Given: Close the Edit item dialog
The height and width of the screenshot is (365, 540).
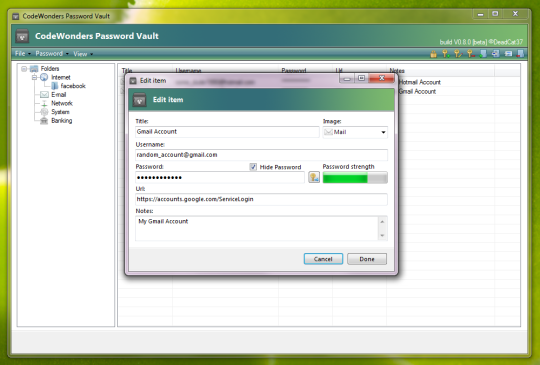Looking at the screenshot, I should point(382,78).
